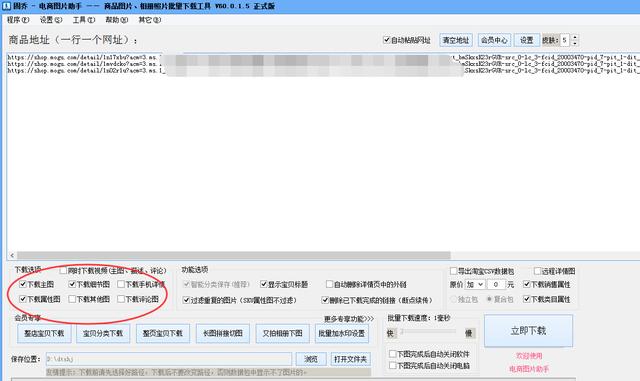Check 下载手机详情

pos(121,284)
